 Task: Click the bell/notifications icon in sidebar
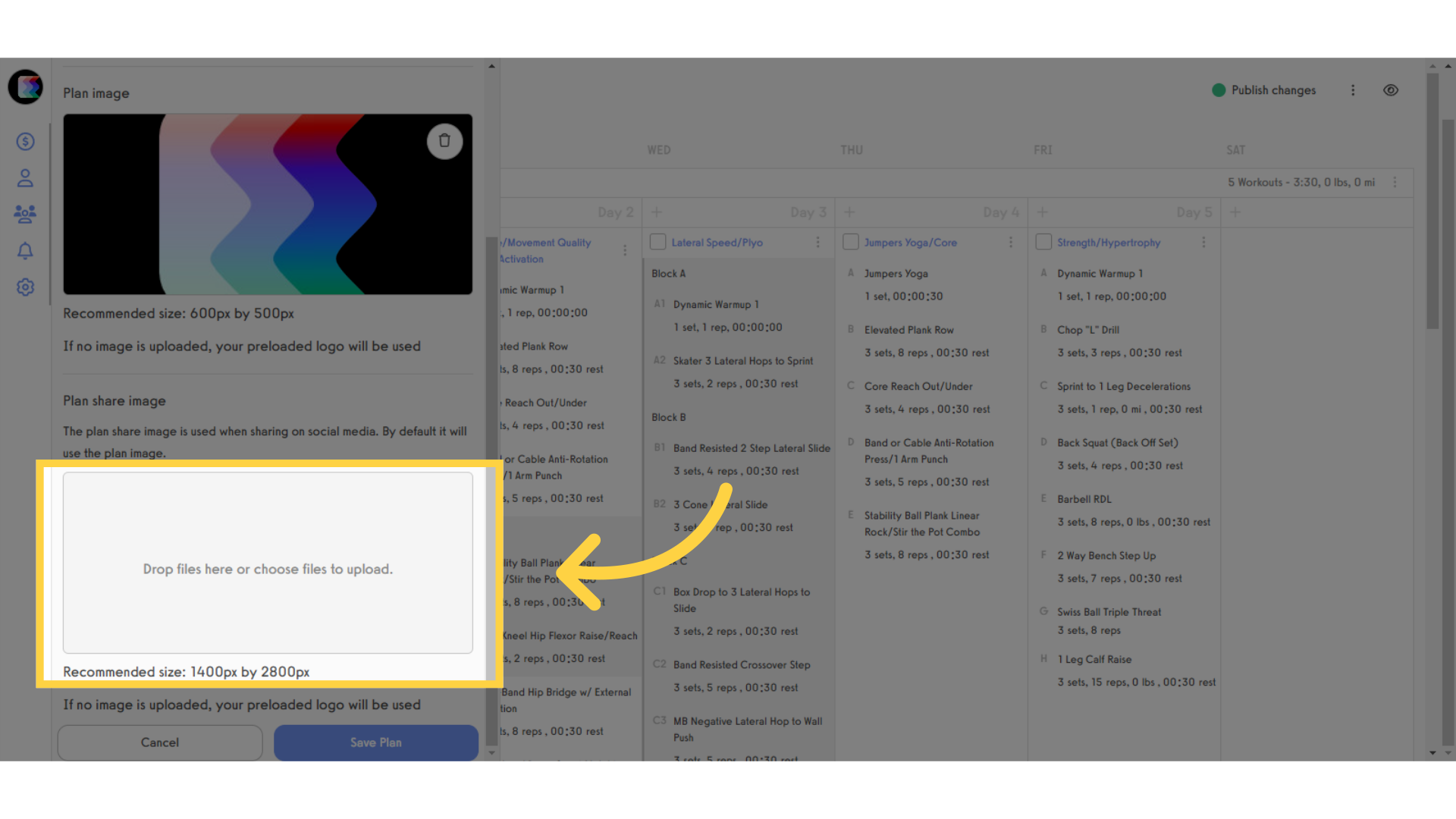pos(26,250)
